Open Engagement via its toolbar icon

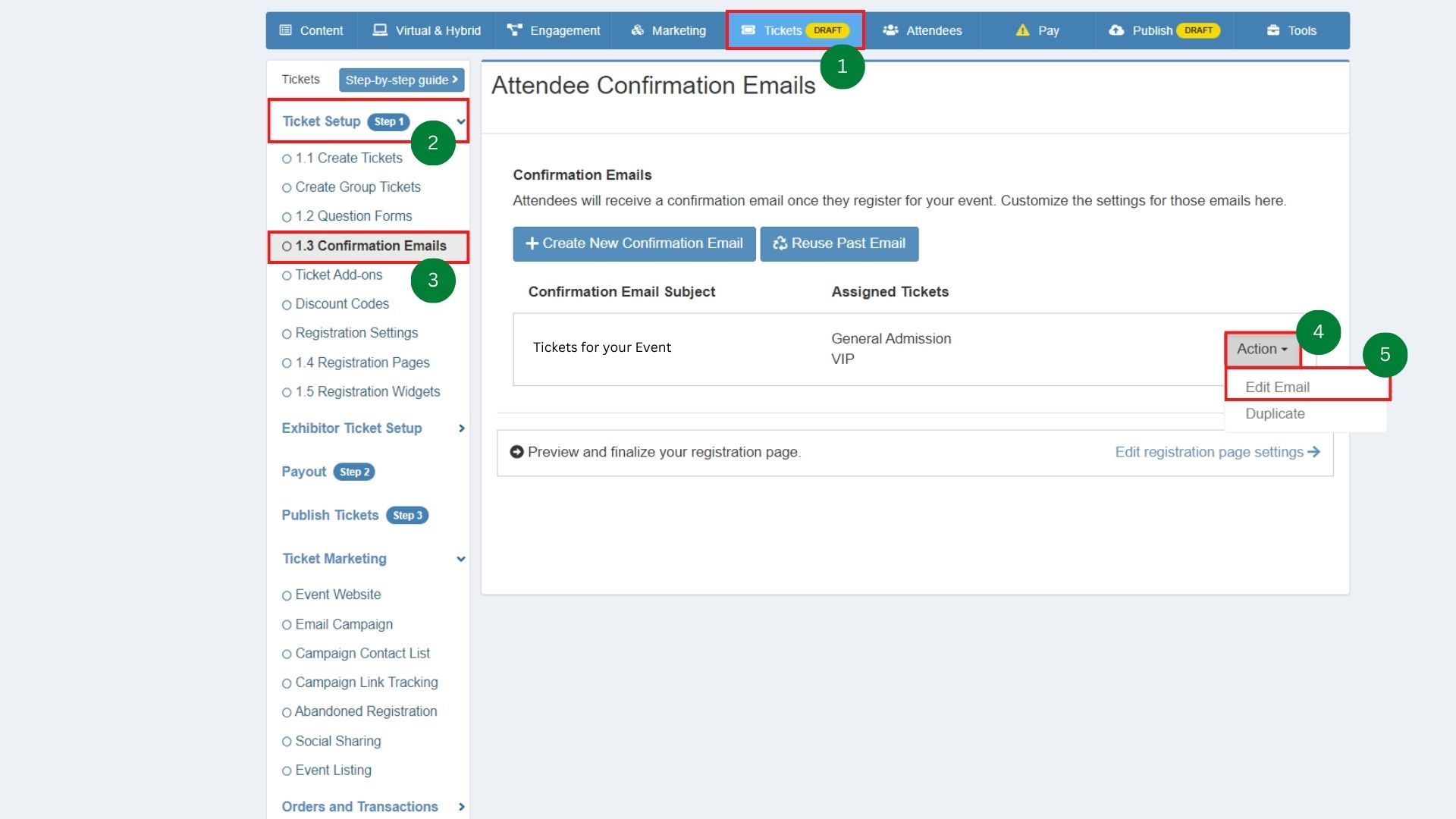513,30
